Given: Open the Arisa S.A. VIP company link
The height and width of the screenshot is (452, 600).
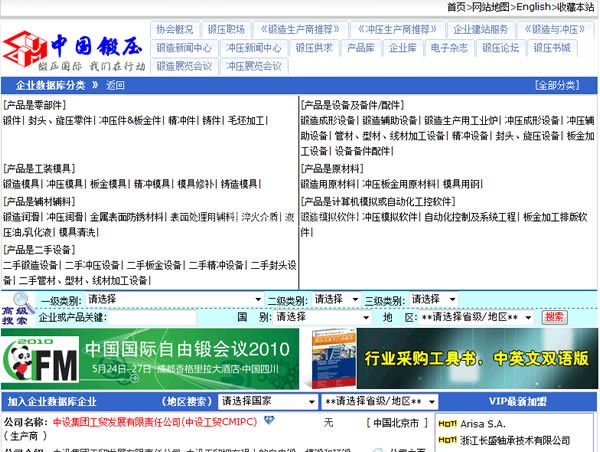Looking at the screenshot, I should [483, 424].
